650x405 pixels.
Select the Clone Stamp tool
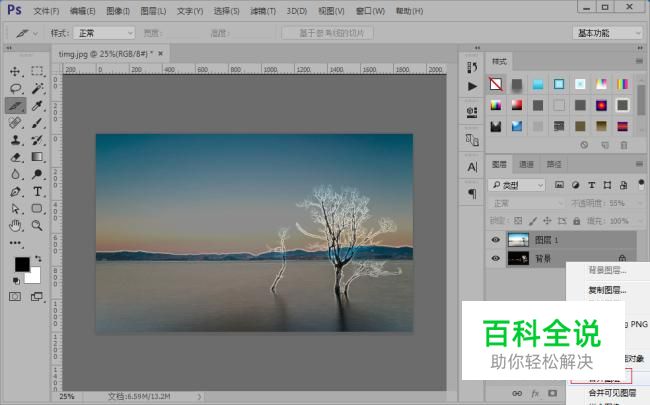[x=15, y=140]
